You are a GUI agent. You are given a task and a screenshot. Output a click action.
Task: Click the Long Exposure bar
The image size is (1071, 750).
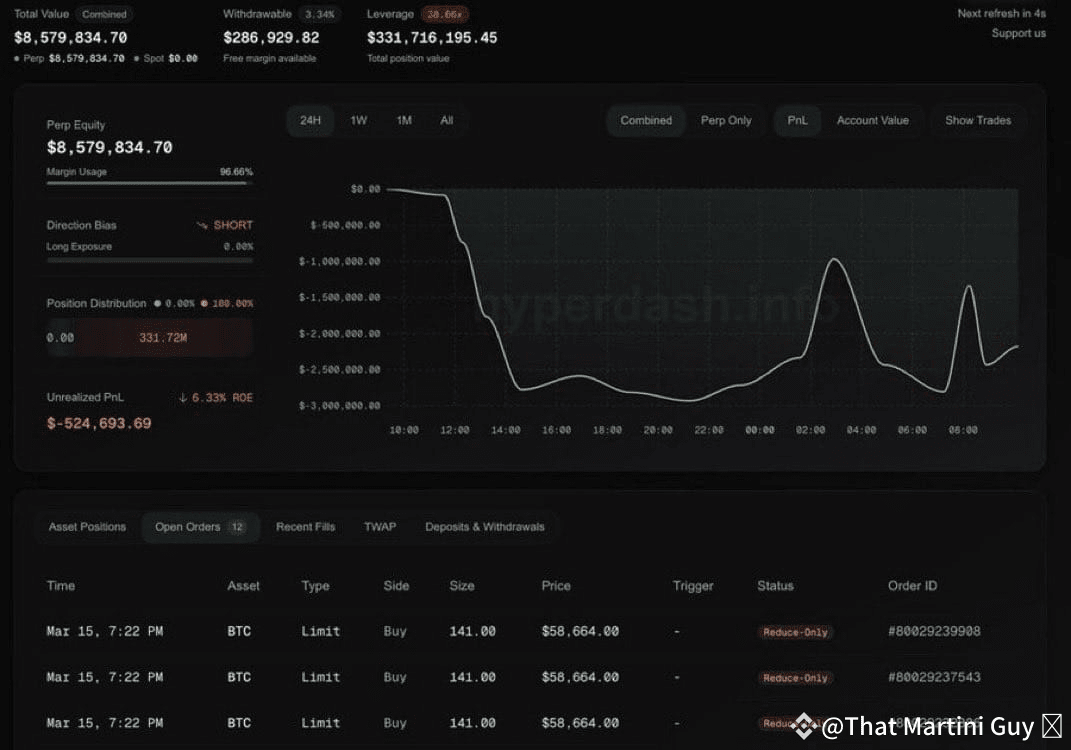click(x=150, y=260)
